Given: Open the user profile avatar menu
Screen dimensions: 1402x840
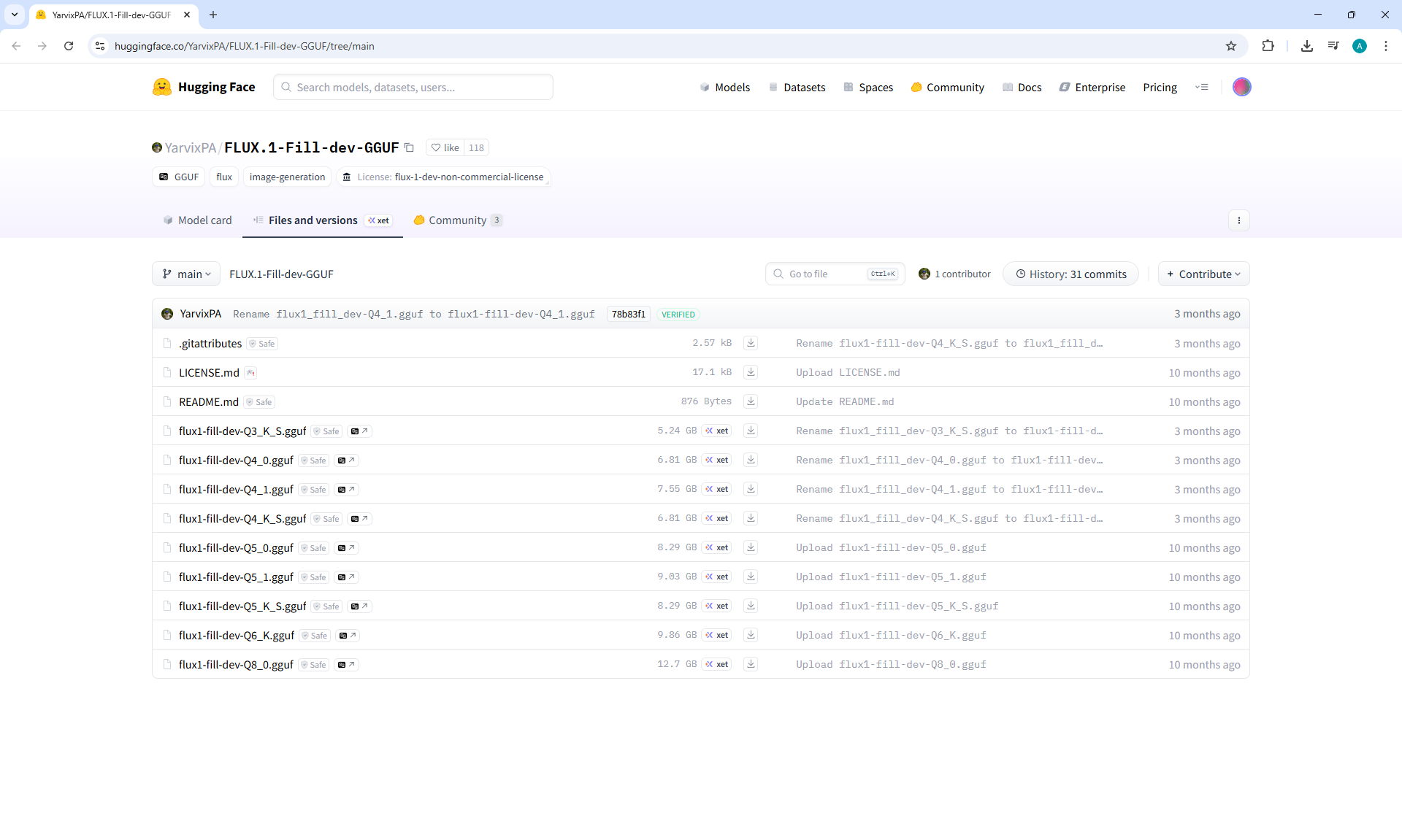Looking at the screenshot, I should (x=1241, y=87).
